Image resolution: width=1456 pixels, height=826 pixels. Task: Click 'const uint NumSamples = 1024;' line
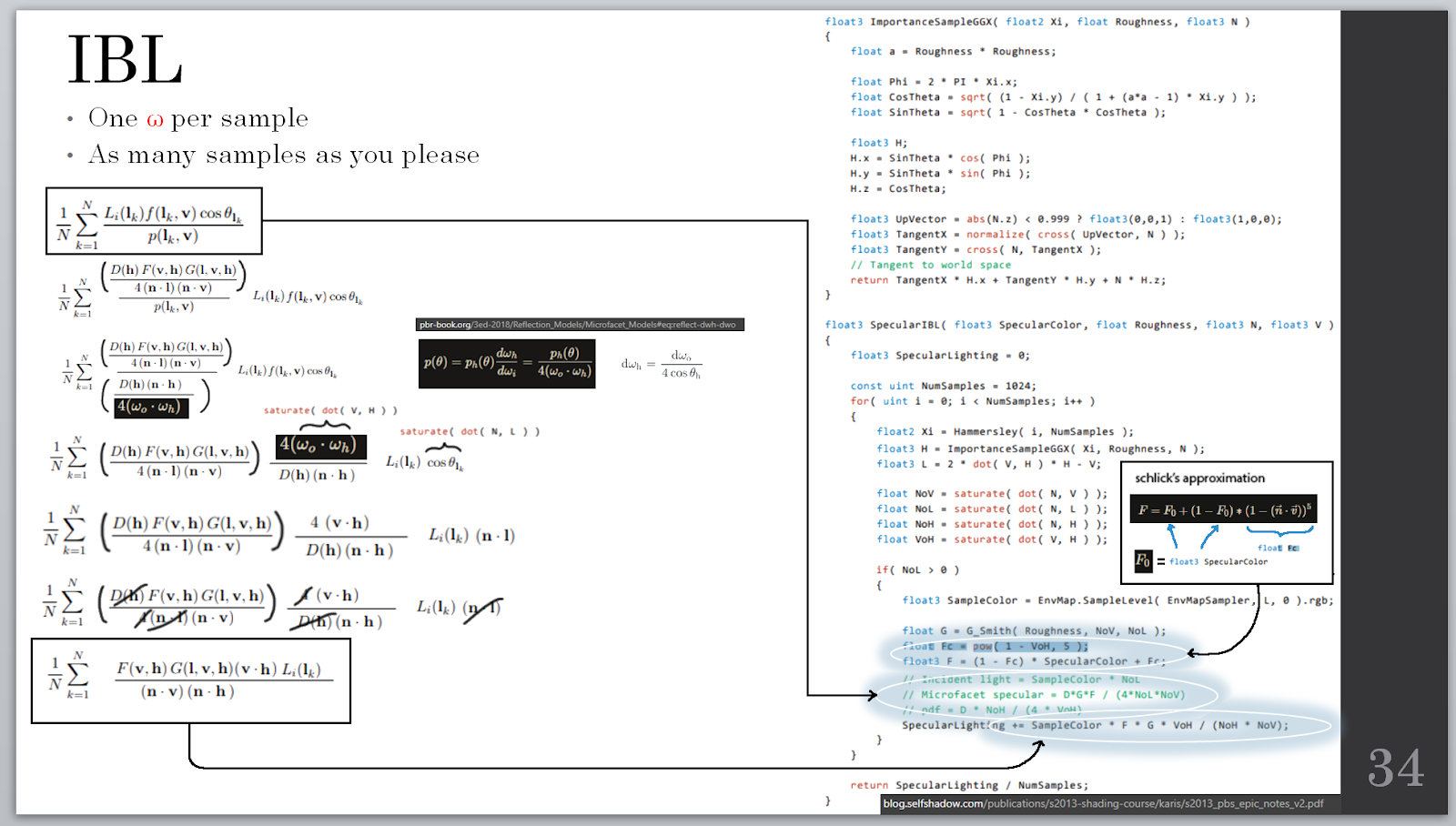click(x=944, y=386)
